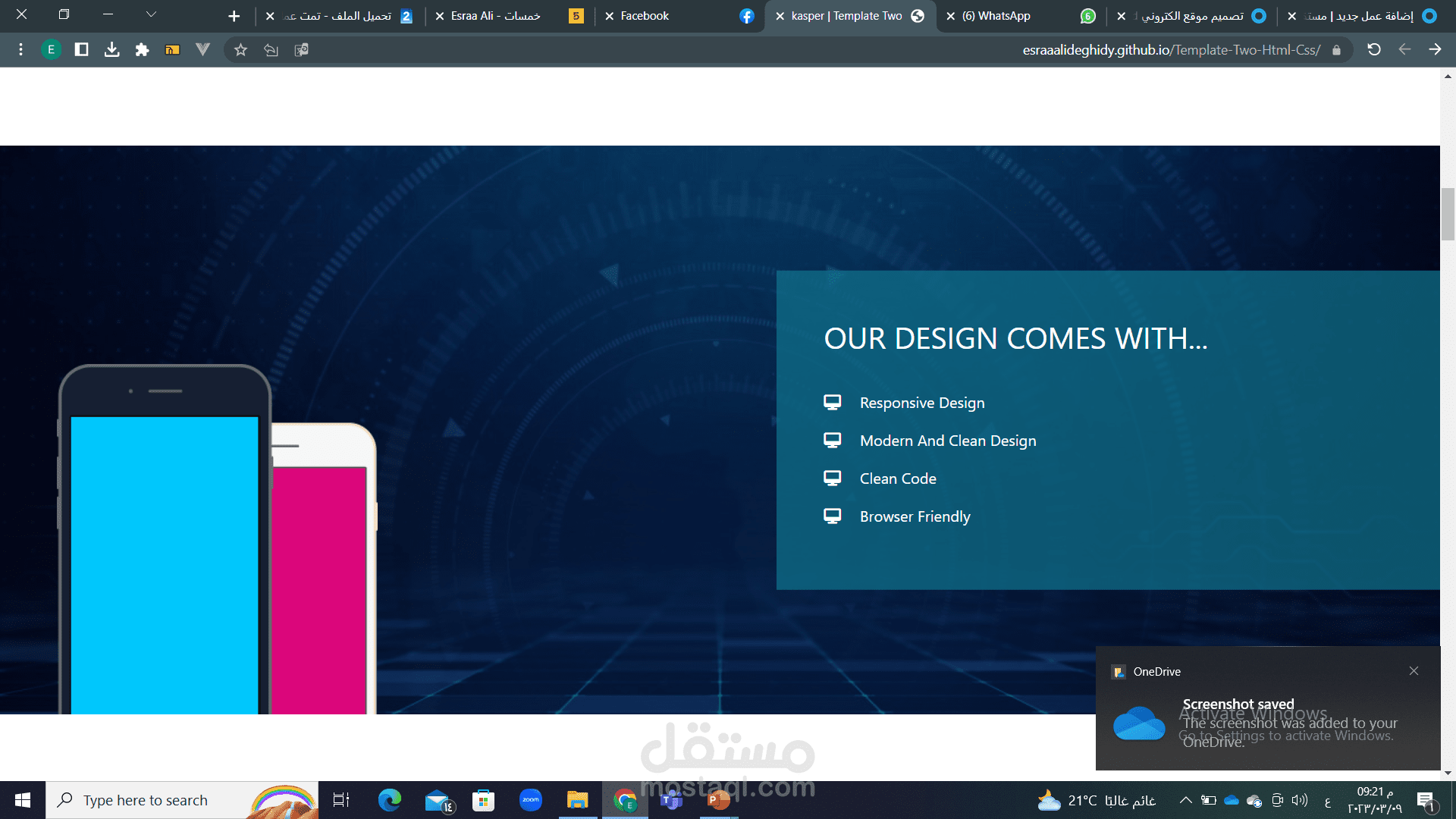
Task: Click the translate page icon
Action: (301, 50)
